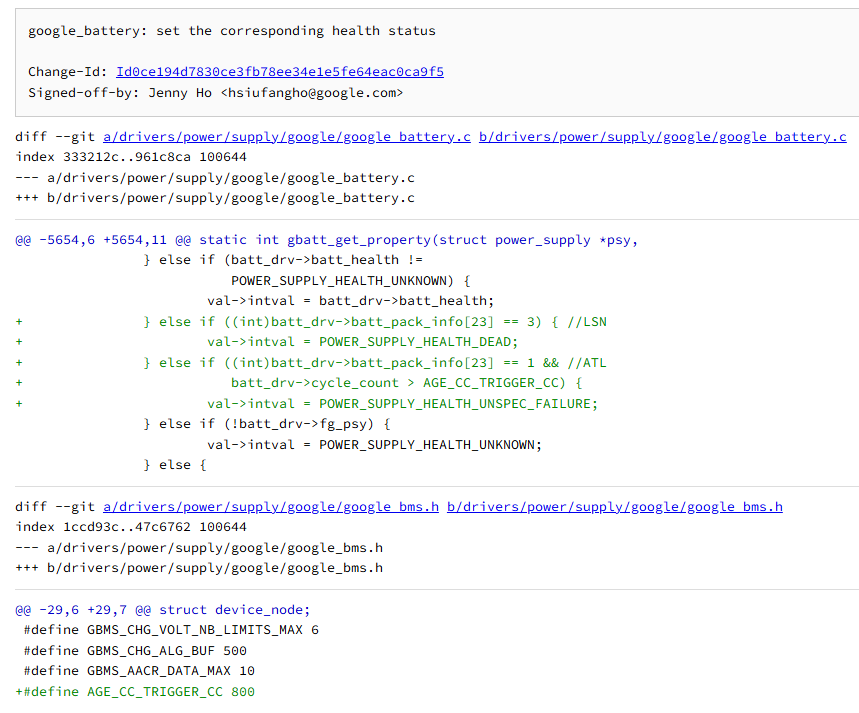Click the GBMS_AACR_DATA_MAX 10 define
Image resolution: width=859 pixels, height=713 pixels.
139,671
